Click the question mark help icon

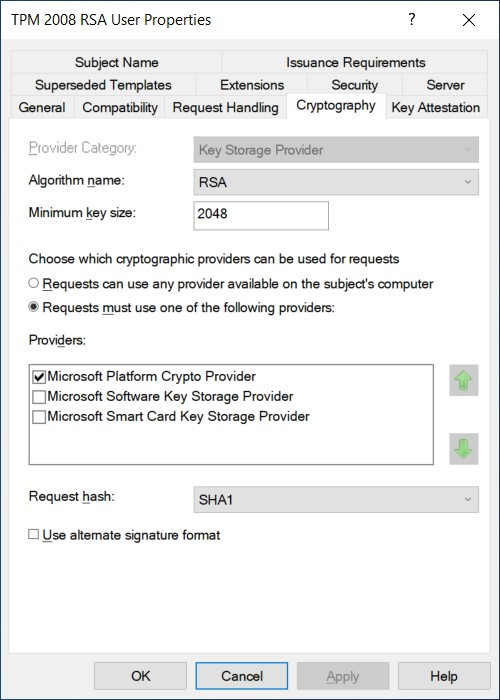[x=412, y=20]
